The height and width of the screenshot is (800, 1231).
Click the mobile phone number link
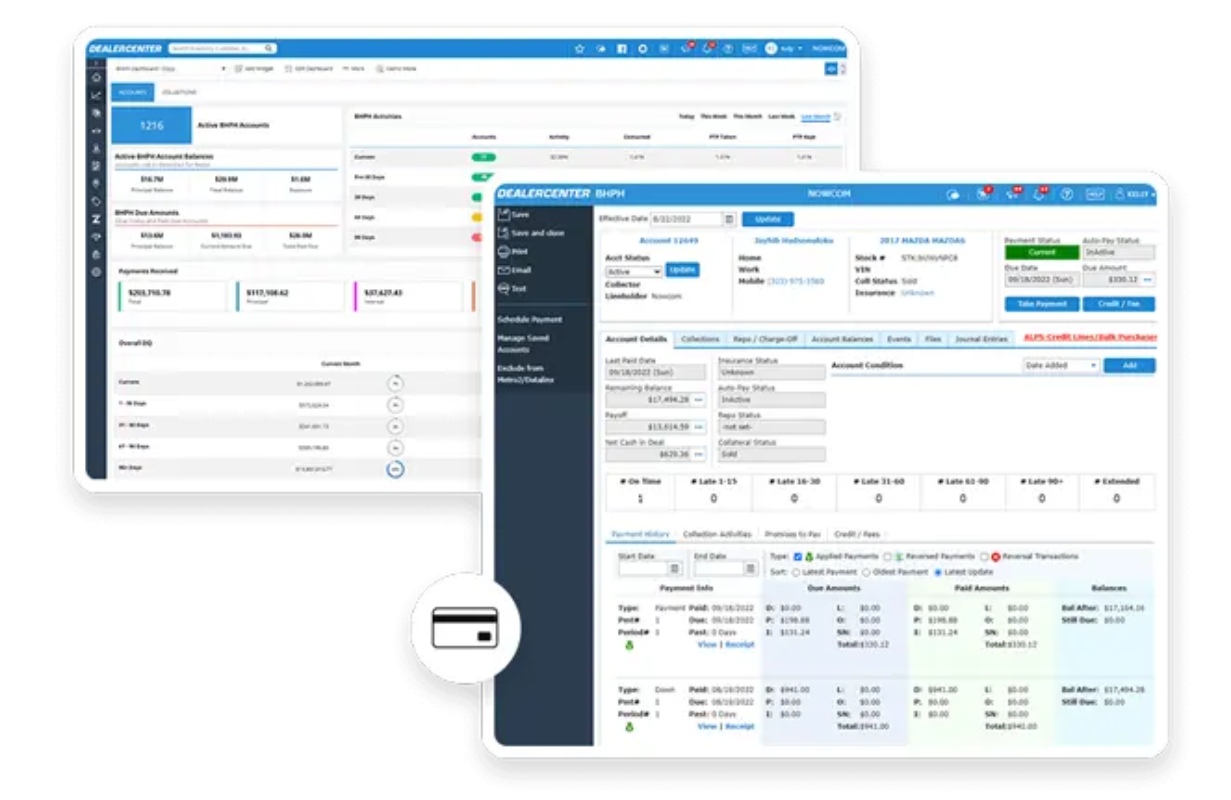(795, 282)
